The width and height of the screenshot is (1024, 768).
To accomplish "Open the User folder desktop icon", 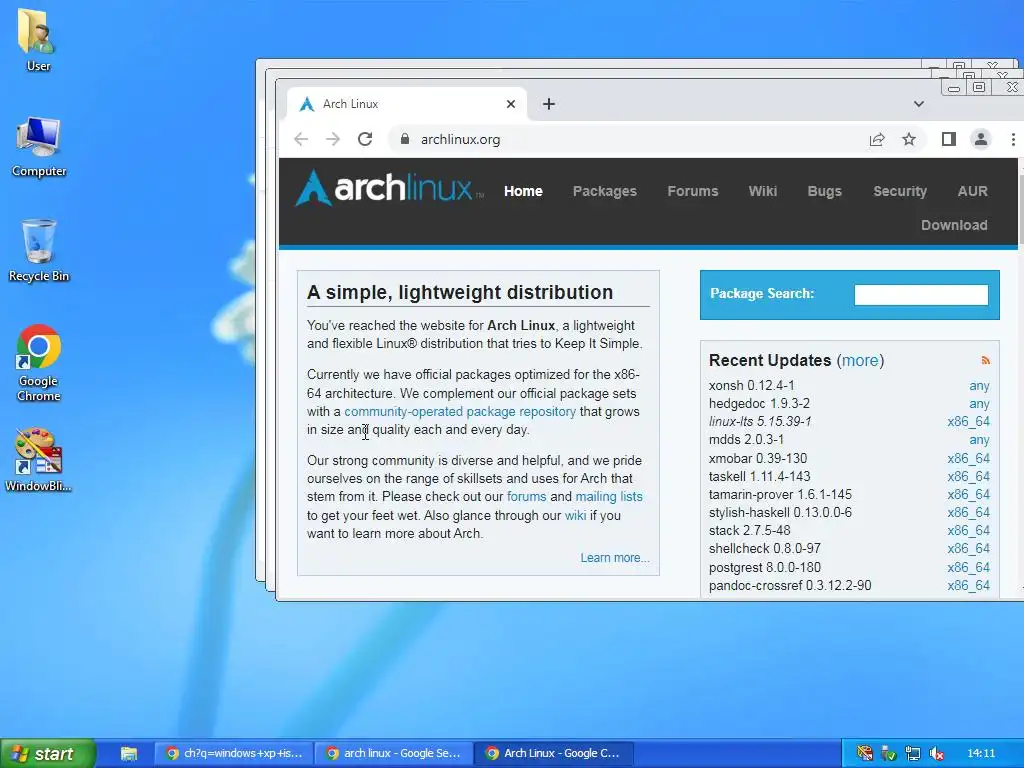I will [x=38, y=39].
